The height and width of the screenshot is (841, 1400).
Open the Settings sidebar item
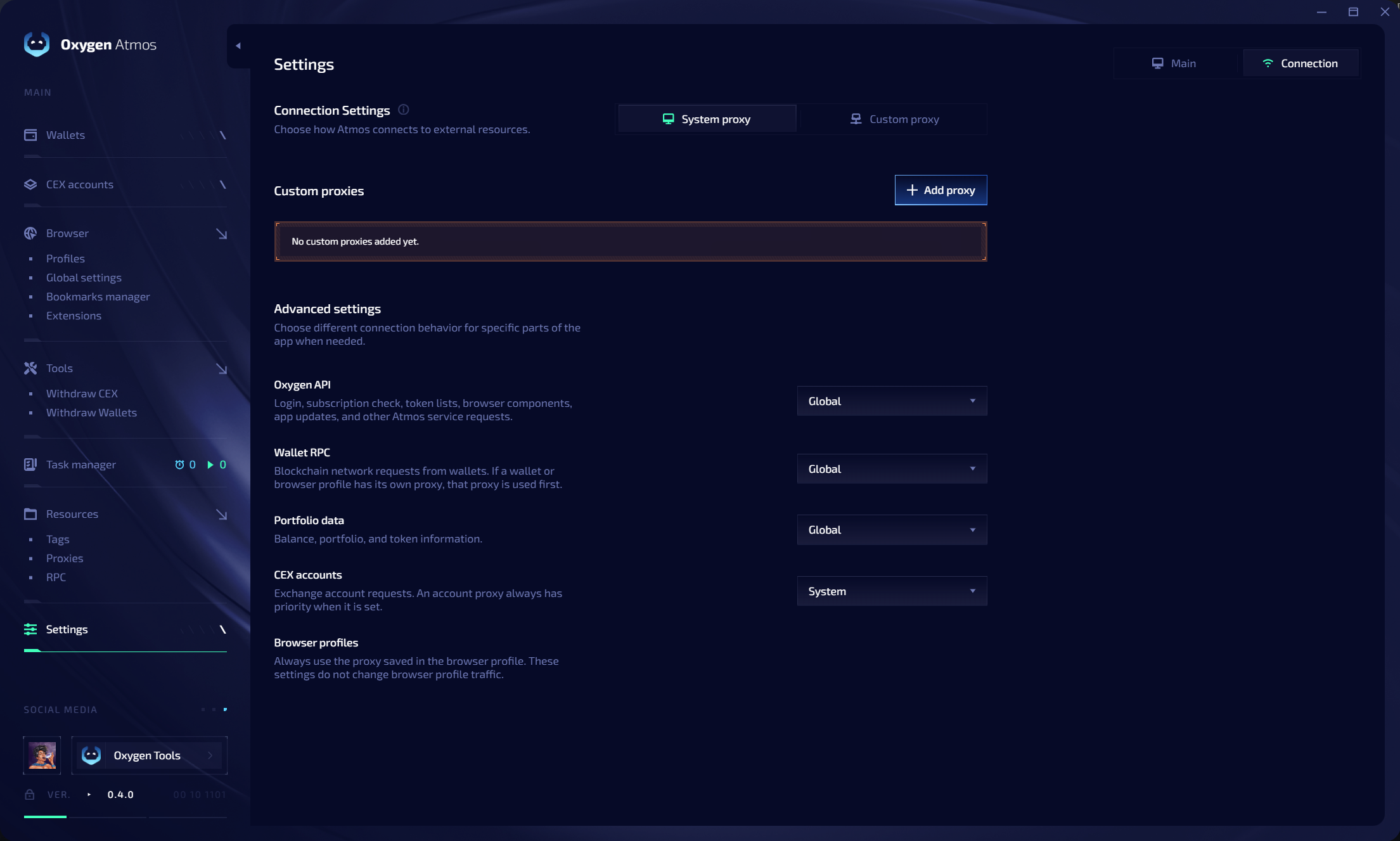(x=125, y=629)
